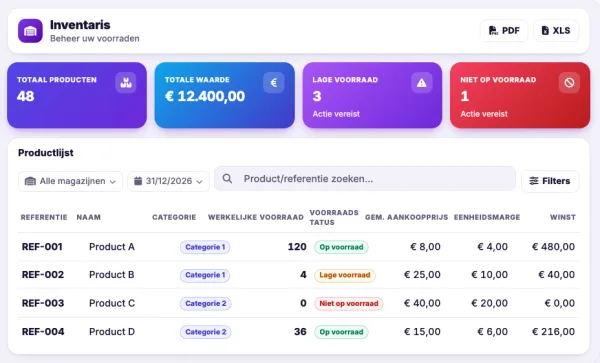
Task: Click profit value € 216,00
Action: (553, 332)
